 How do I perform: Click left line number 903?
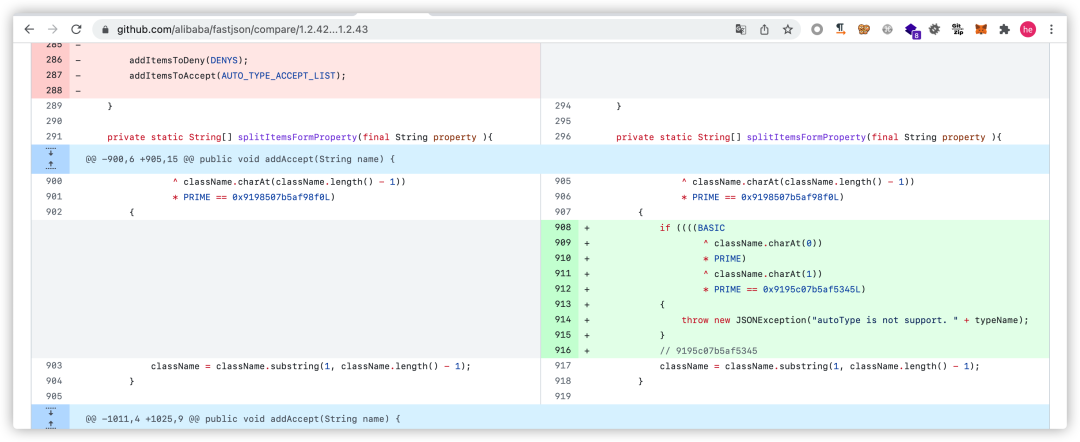click(54, 366)
